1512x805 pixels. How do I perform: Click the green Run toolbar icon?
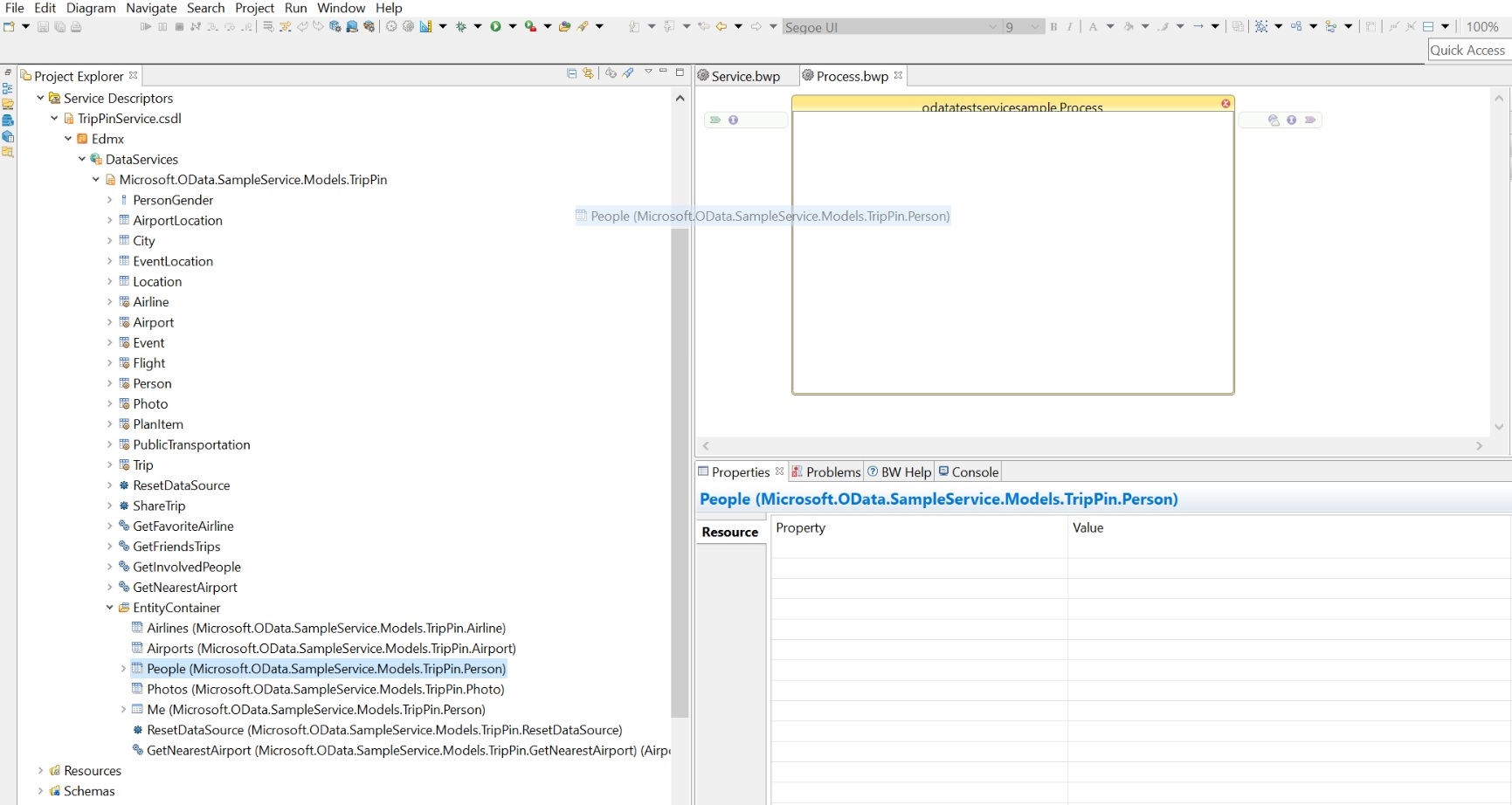pyautogui.click(x=495, y=26)
